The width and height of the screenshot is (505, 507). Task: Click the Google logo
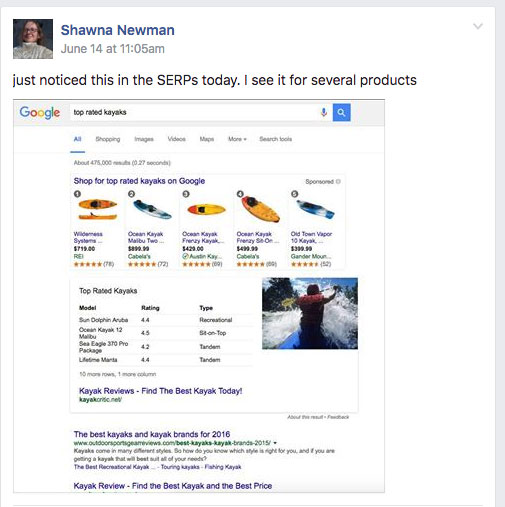40,112
